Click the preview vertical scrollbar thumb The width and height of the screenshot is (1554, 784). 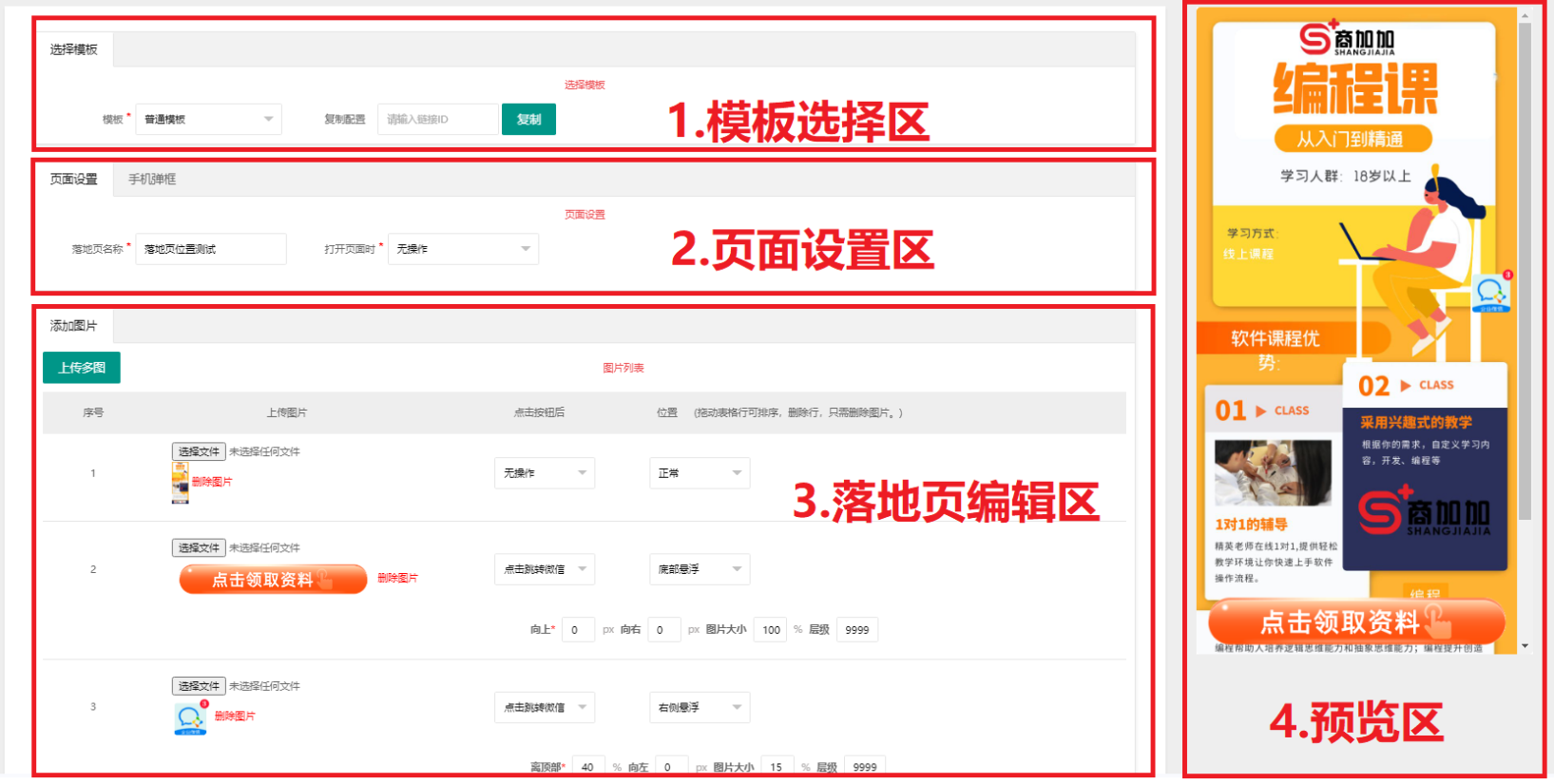click(x=1525, y=272)
